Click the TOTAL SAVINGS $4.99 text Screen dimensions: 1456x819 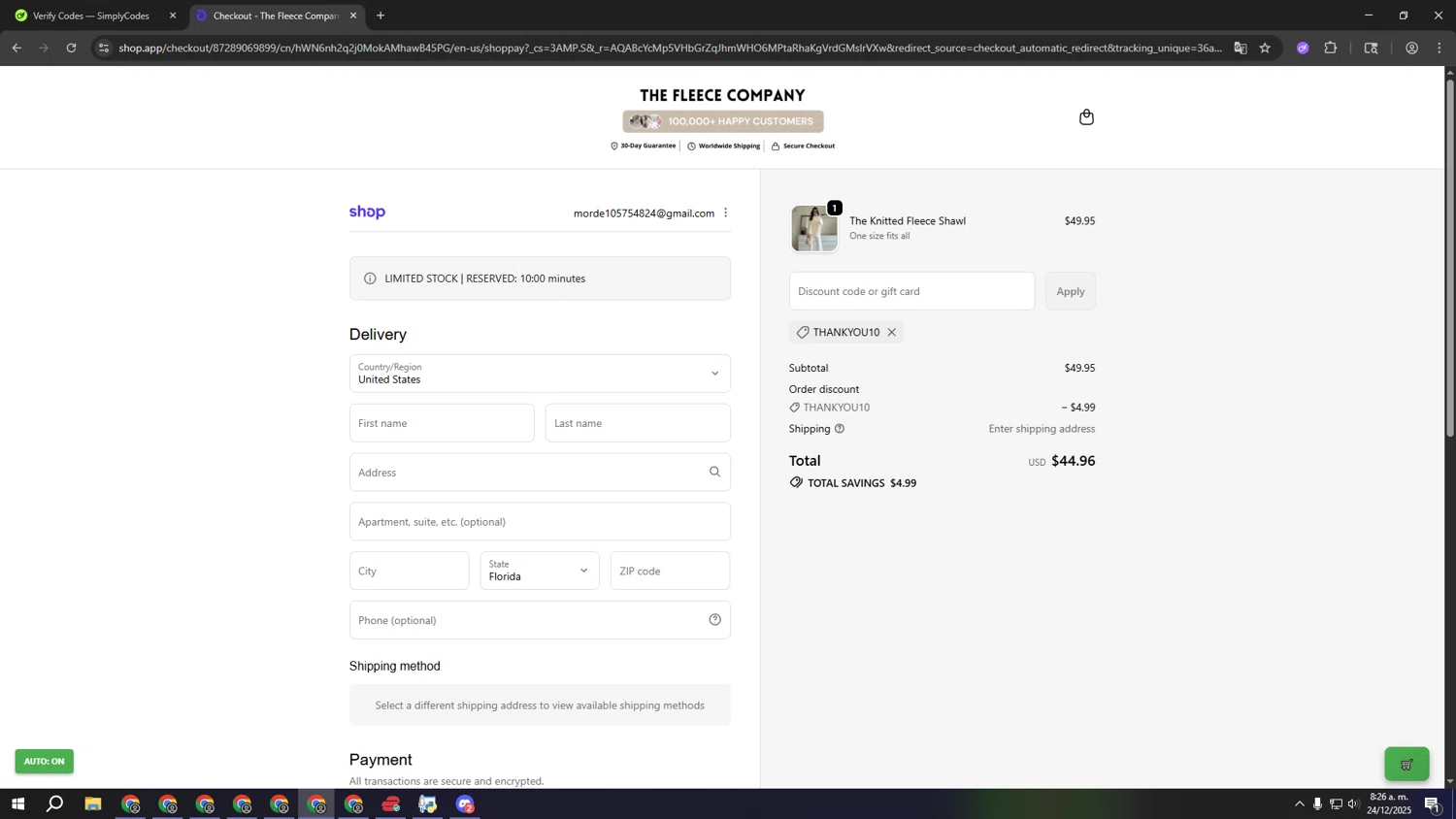pyautogui.click(x=862, y=483)
